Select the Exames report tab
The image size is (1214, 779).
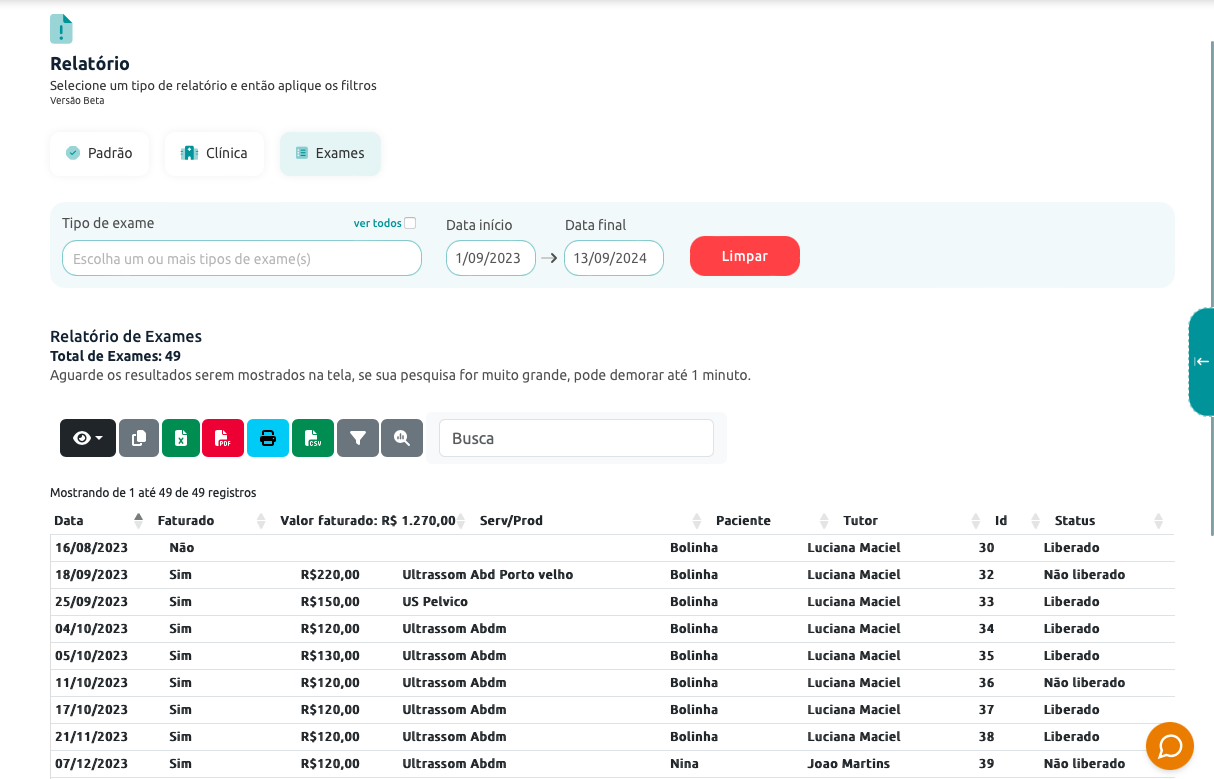click(330, 153)
